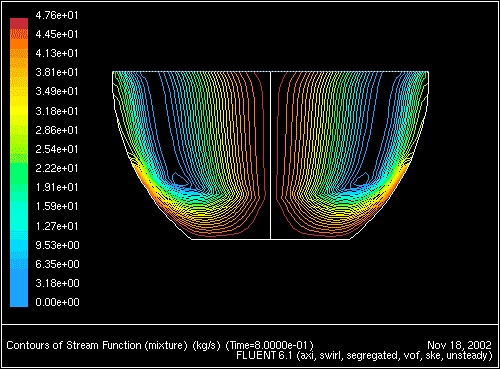This screenshot has width=500, height=369.
Task: Click the blue bottom of the color scale
Action: click(19, 288)
